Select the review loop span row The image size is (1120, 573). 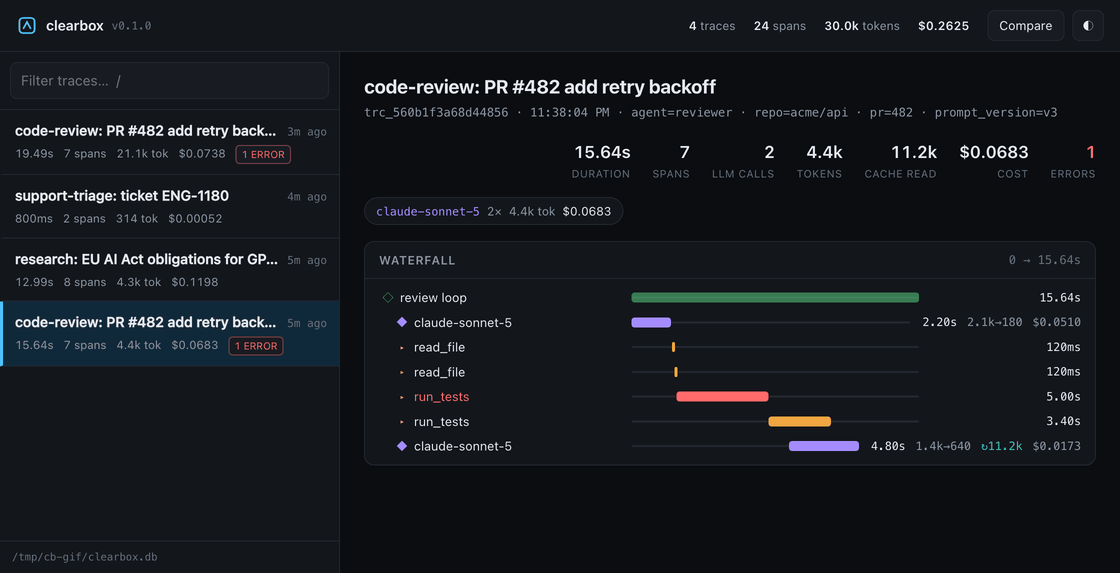(x=729, y=297)
